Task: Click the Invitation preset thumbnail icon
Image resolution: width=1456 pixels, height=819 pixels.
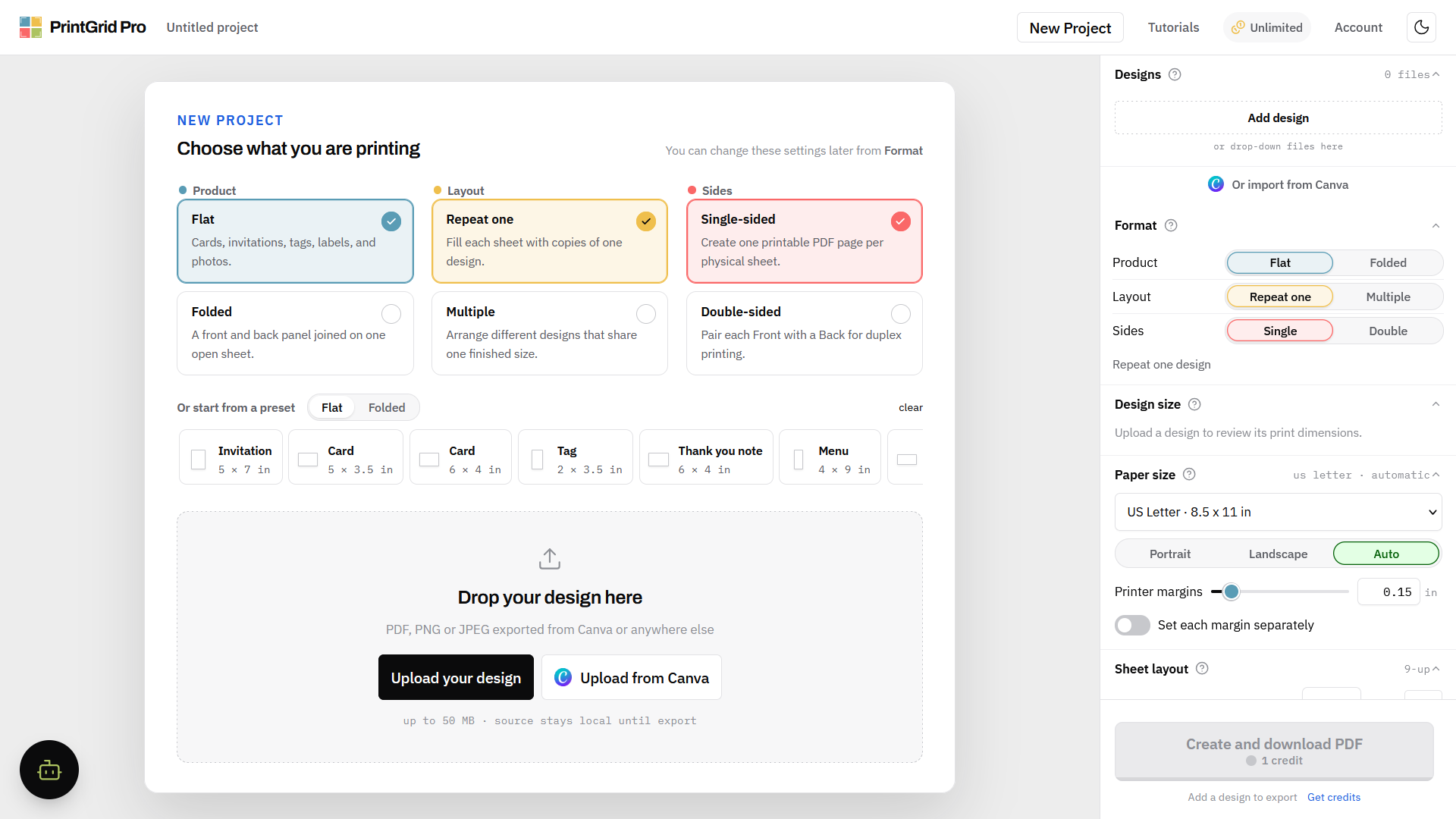Action: coord(199,460)
